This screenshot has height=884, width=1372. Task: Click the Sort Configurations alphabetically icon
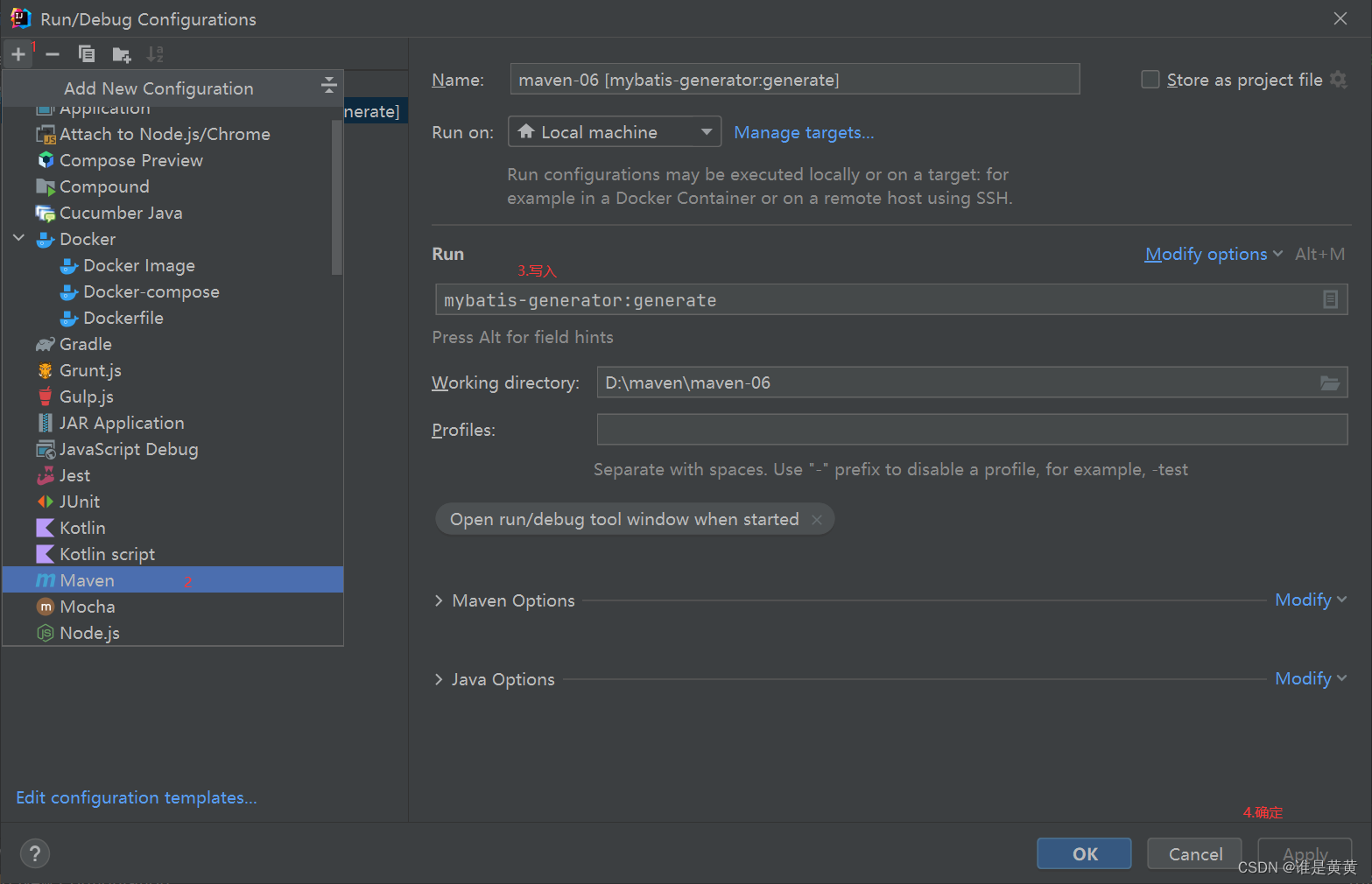(x=155, y=54)
